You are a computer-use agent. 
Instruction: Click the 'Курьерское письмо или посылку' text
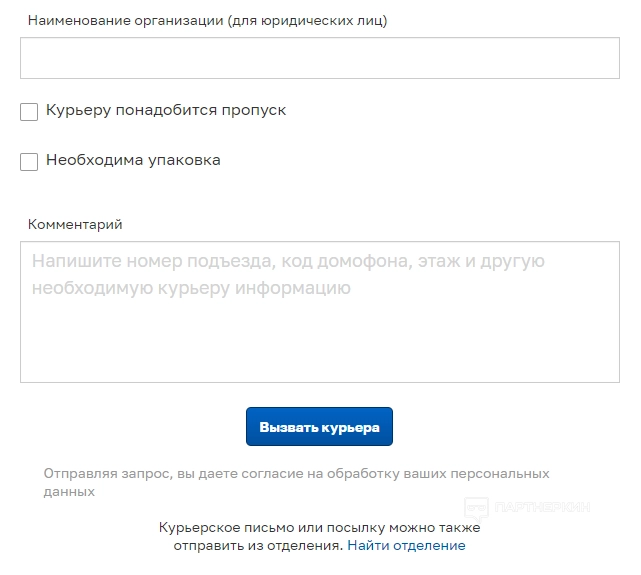(x=319, y=527)
